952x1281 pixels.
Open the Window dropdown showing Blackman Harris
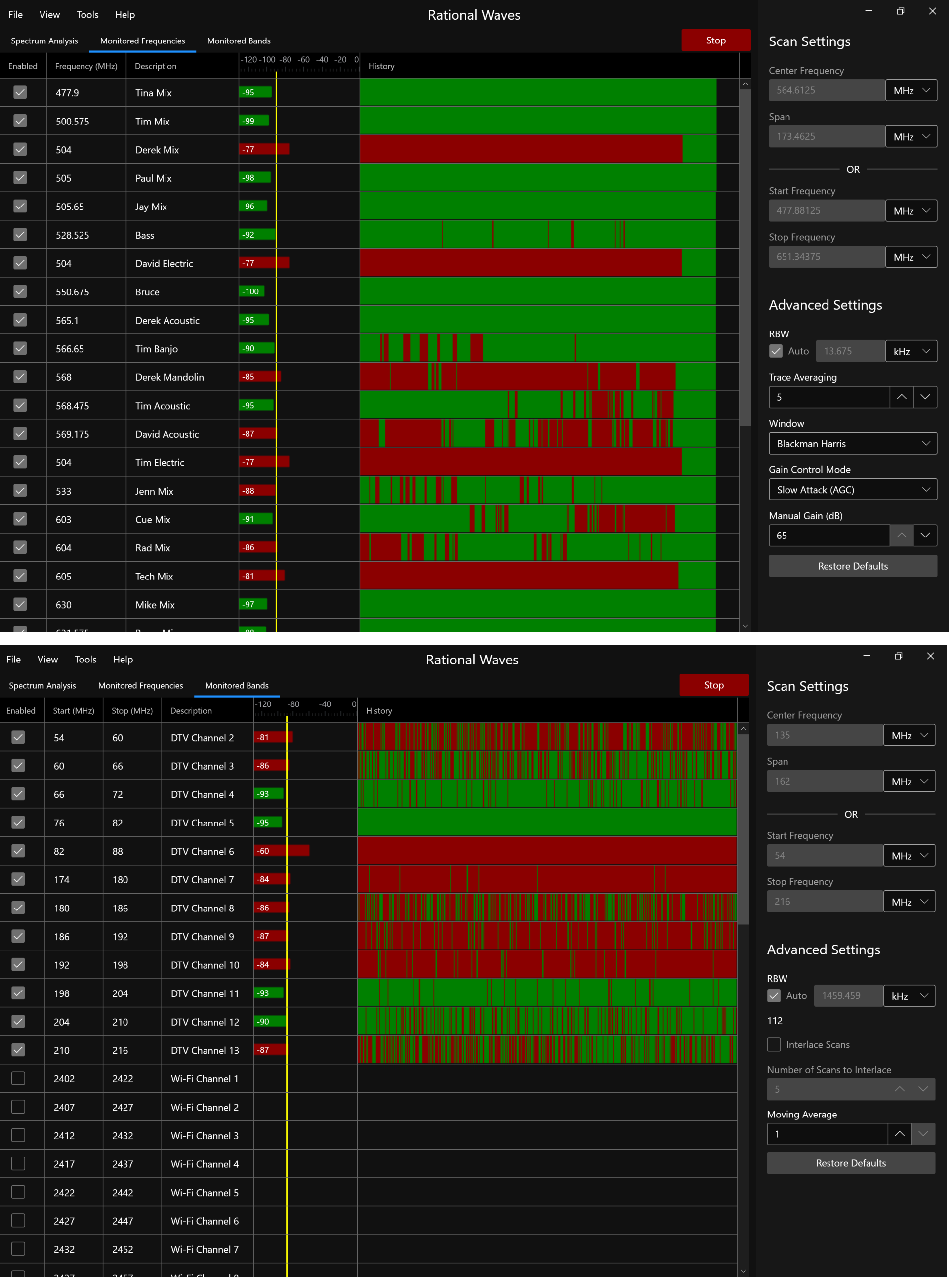tap(852, 443)
